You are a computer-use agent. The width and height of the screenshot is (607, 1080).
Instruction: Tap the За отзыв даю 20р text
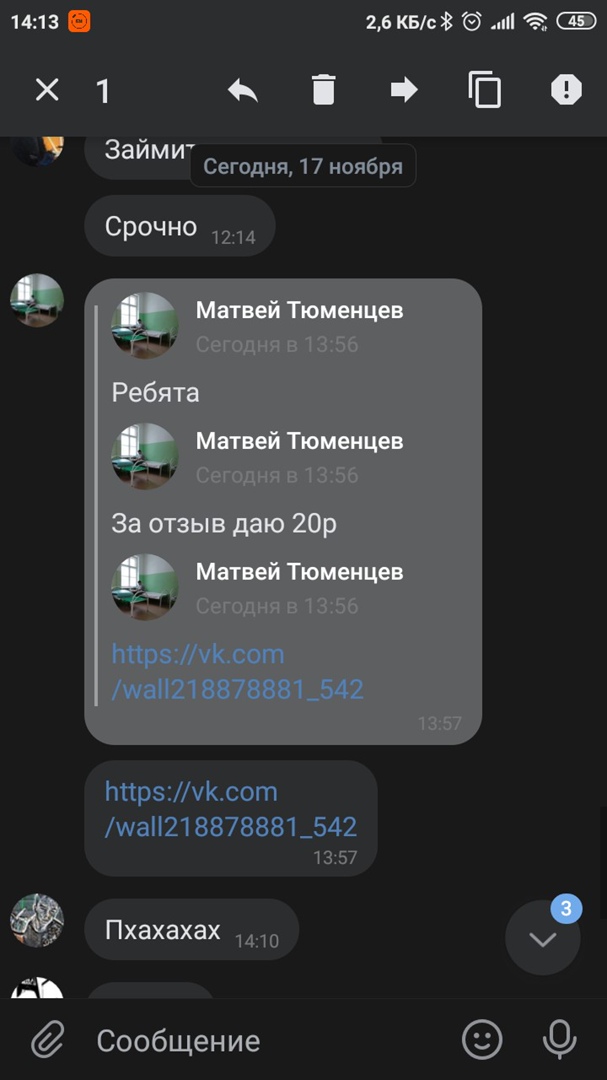click(224, 524)
